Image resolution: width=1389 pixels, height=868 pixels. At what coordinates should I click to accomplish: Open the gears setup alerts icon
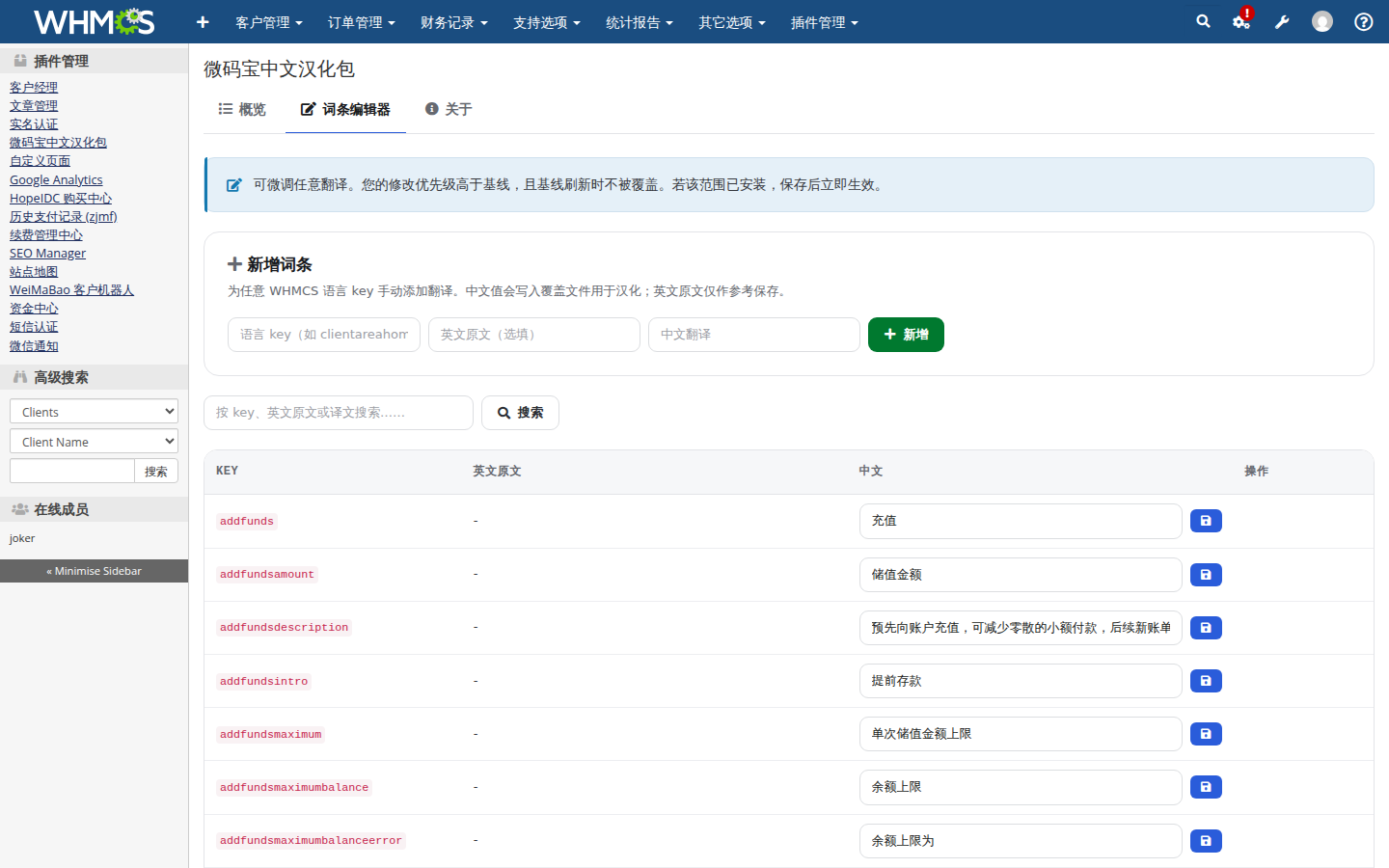(1242, 21)
